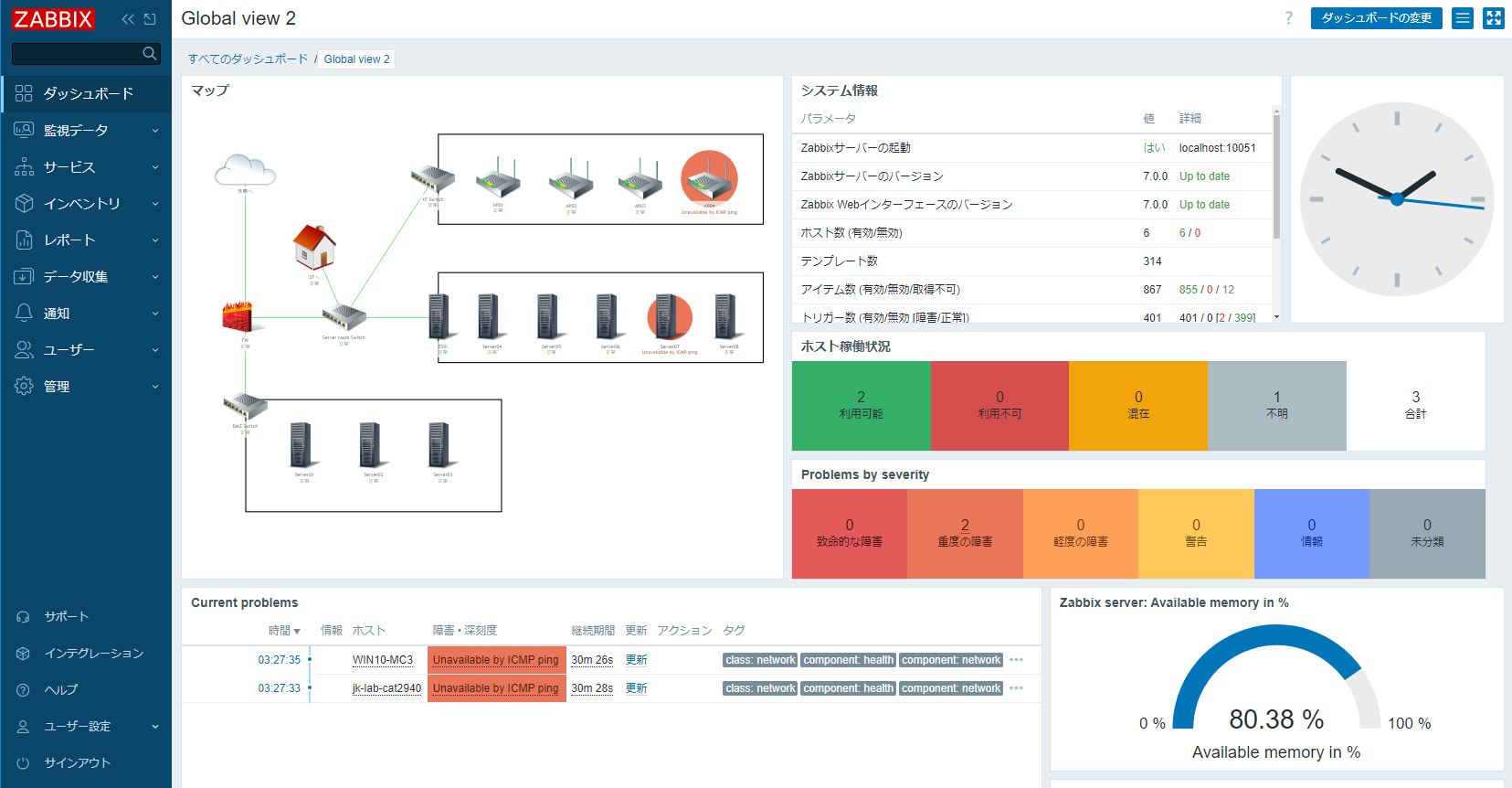
Task: Open the 監視データ menu
Action: [x=87, y=130]
